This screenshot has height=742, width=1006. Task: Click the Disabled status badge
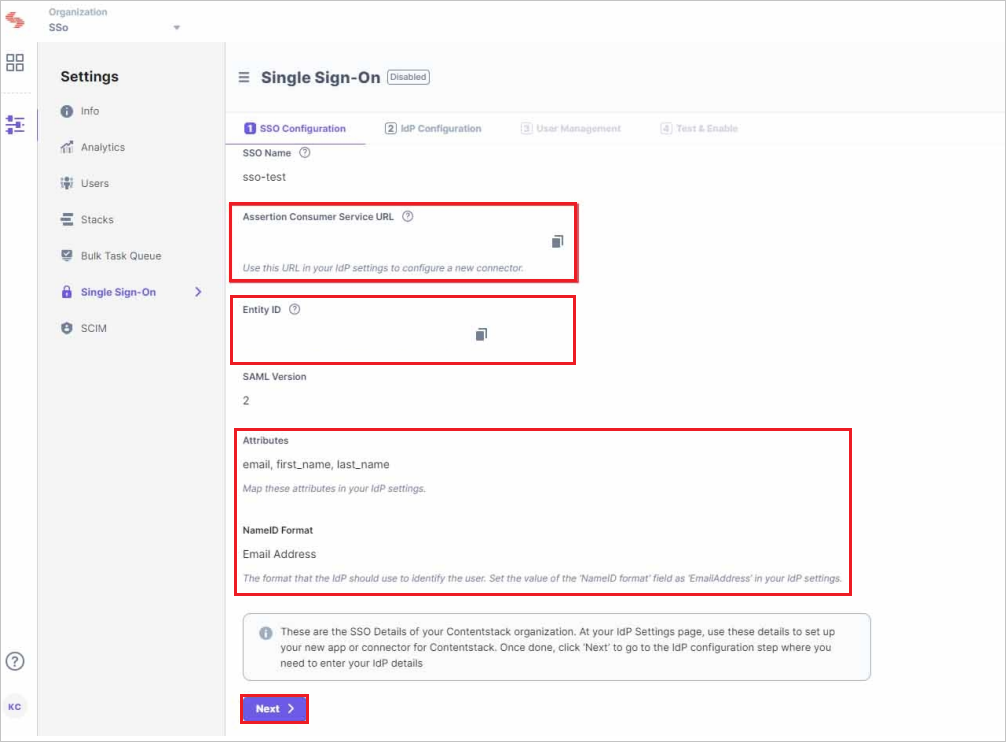click(407, 77)
